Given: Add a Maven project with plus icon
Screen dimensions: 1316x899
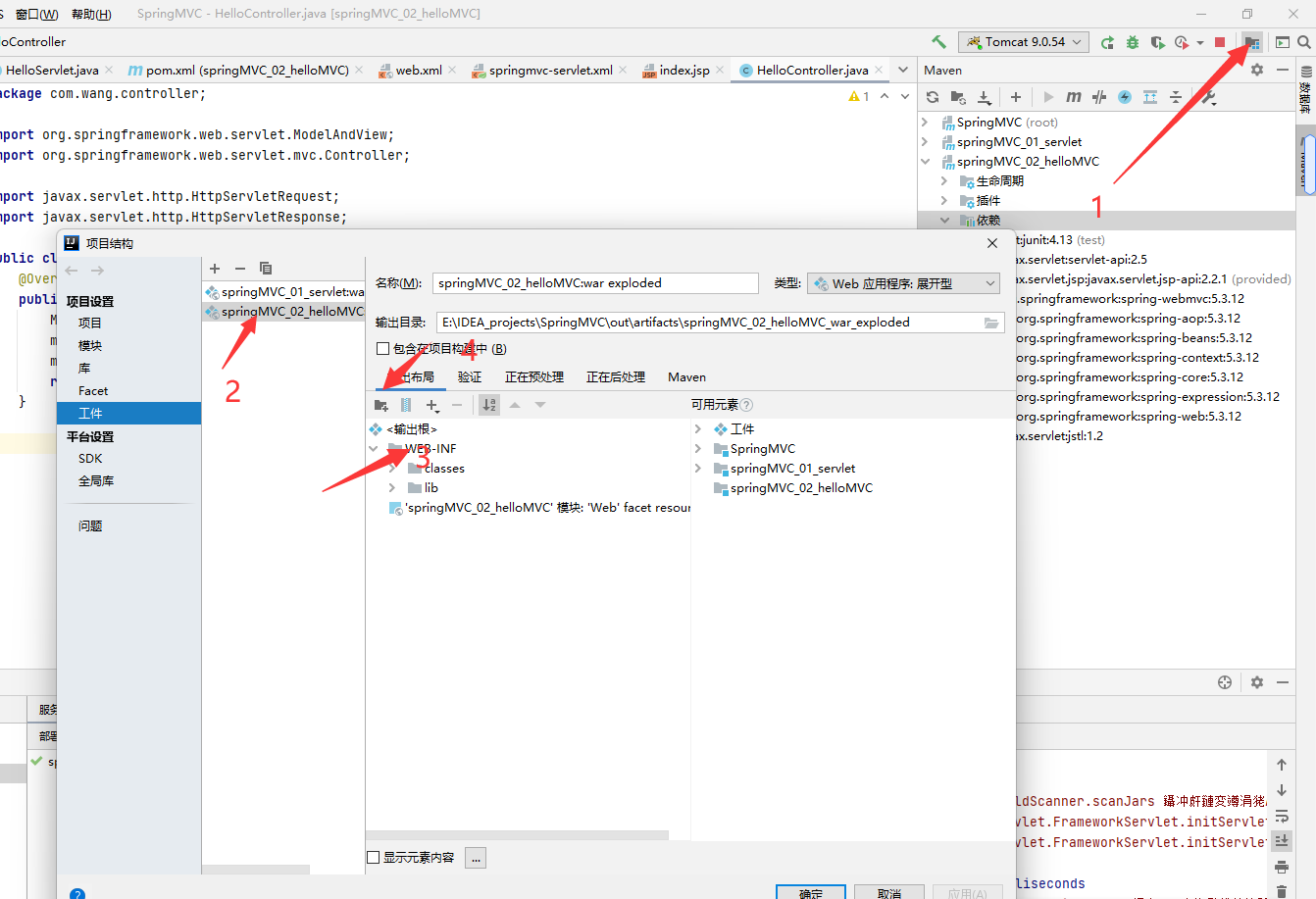Looking at the screenshot, I should (1016, 97).
